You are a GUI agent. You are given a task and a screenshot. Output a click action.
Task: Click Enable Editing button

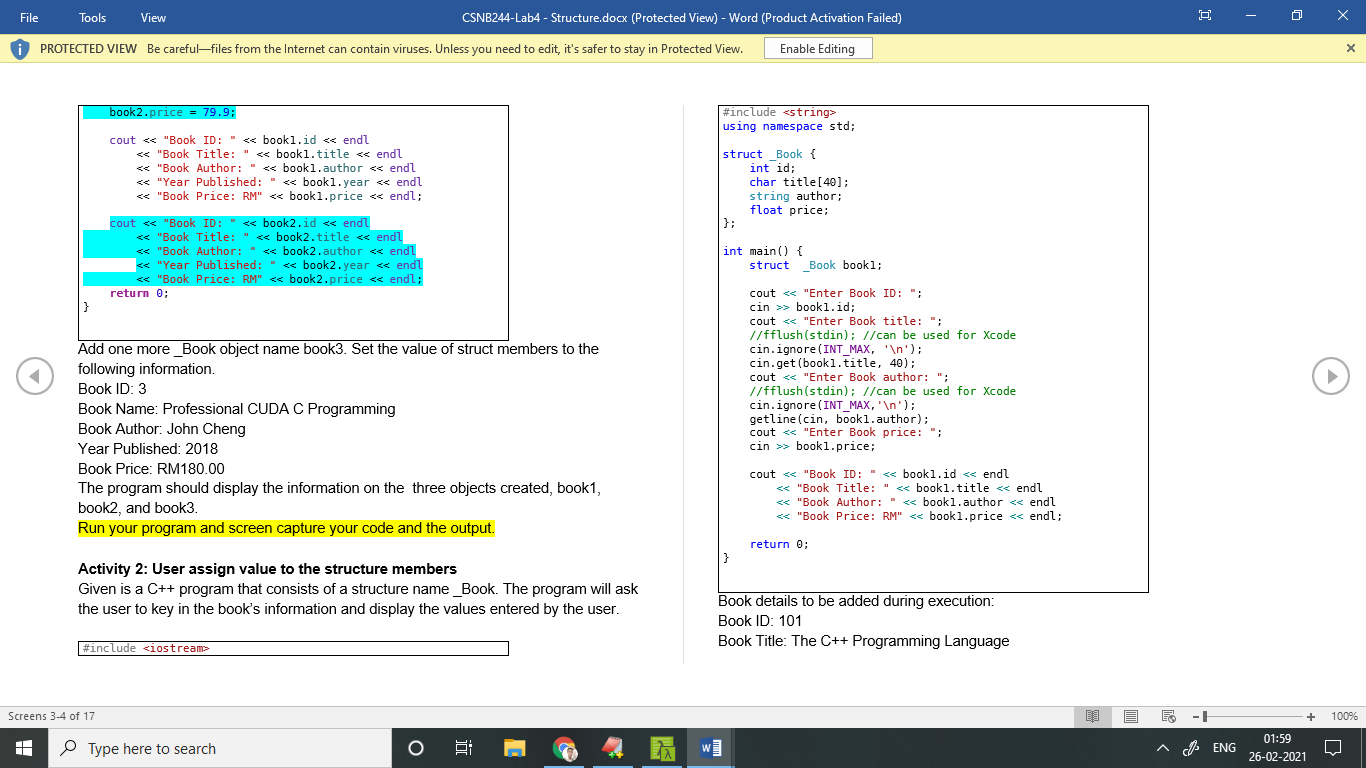point(817,49)
